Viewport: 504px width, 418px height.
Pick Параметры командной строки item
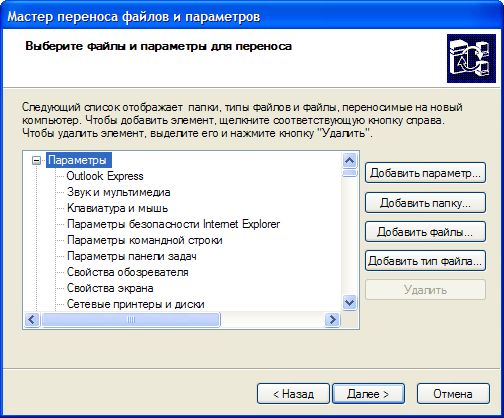(145, 240)
